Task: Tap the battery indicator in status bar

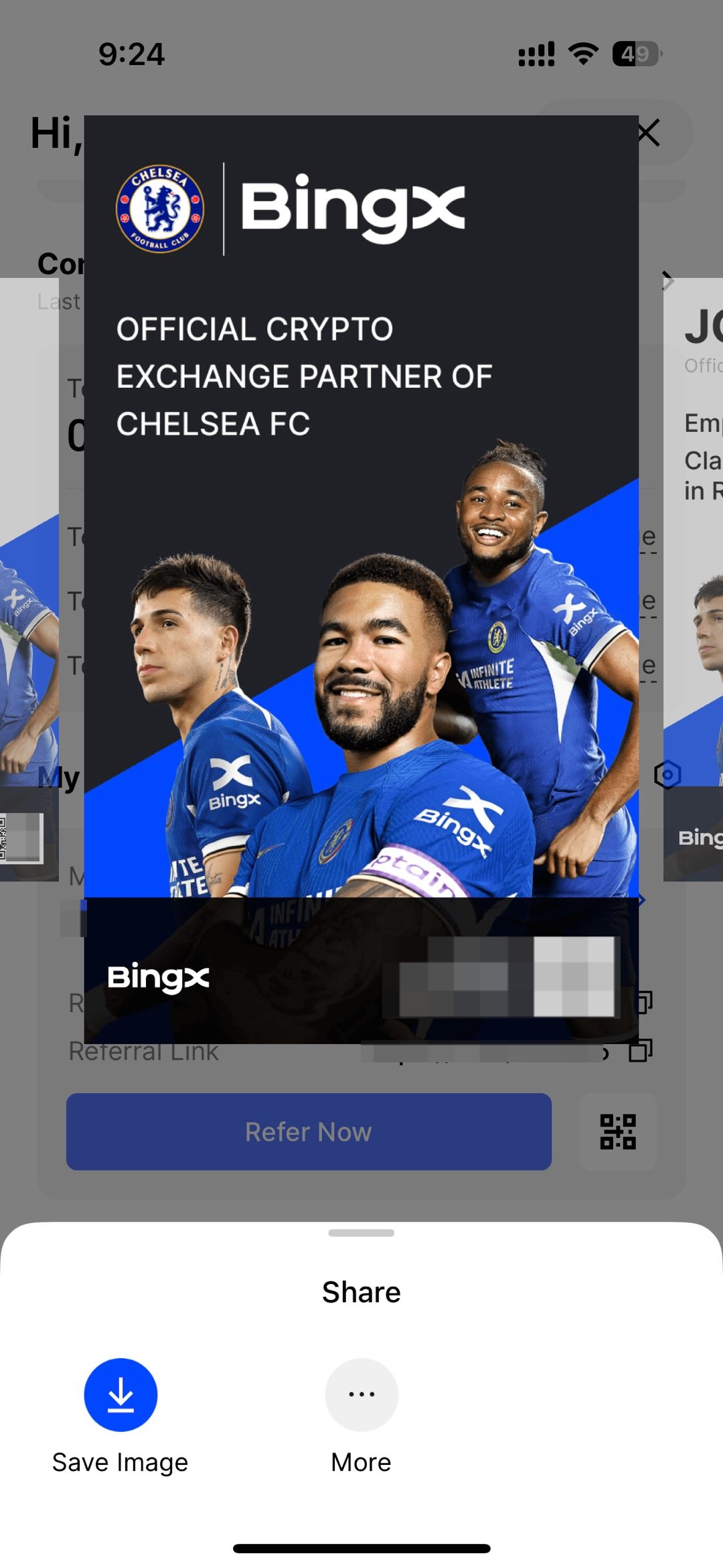Action: pyautogui.click(x=637, y=54)
